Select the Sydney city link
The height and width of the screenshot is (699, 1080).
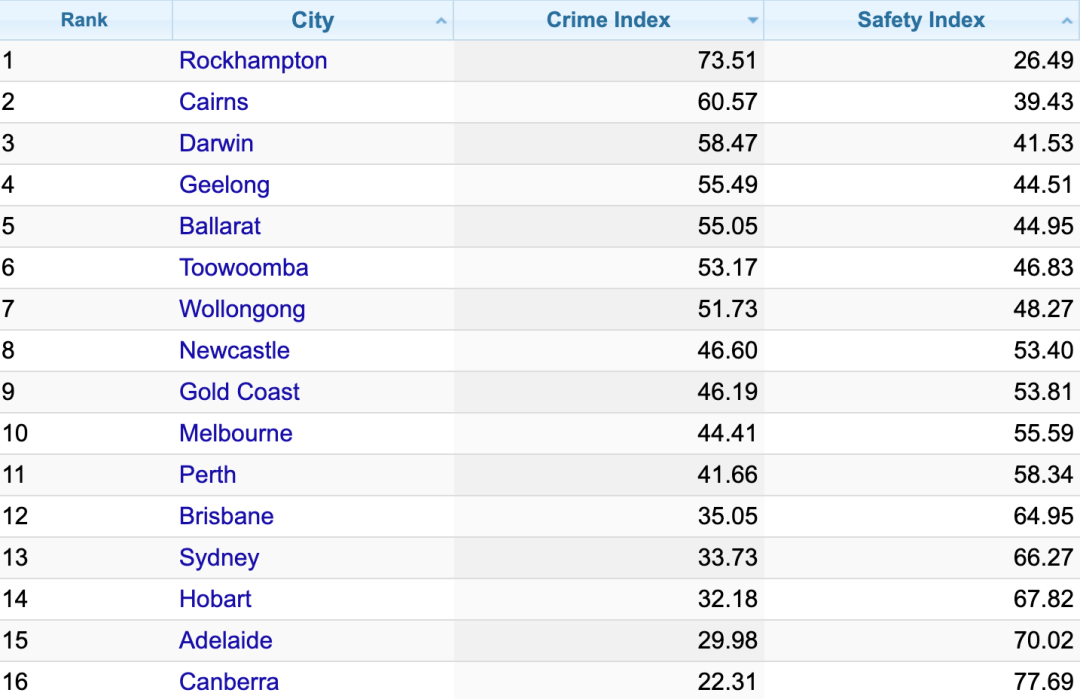pos(219,558)
